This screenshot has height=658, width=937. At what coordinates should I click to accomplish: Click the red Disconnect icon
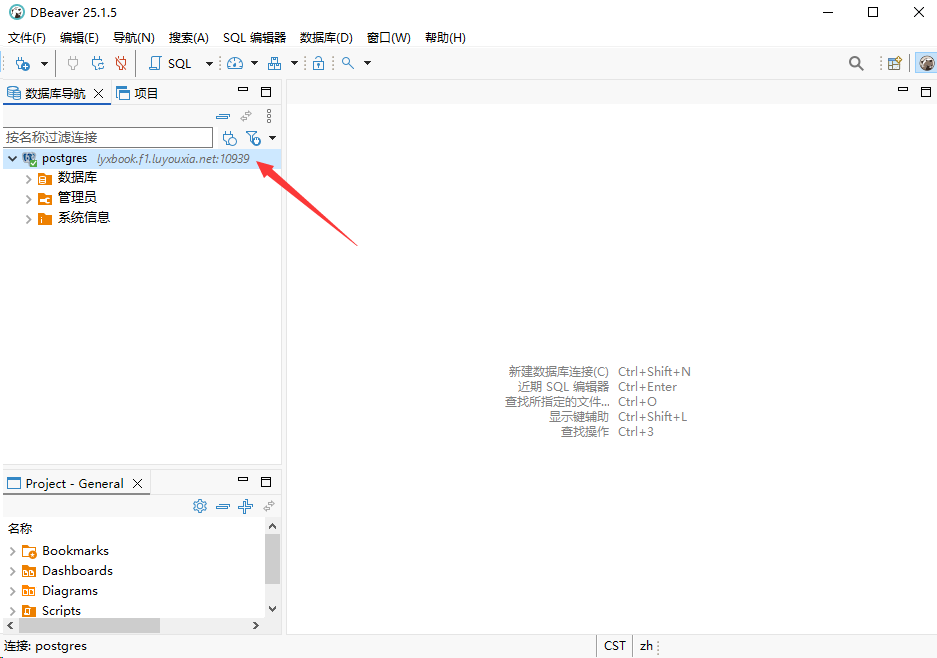click(x=121, y=63)
